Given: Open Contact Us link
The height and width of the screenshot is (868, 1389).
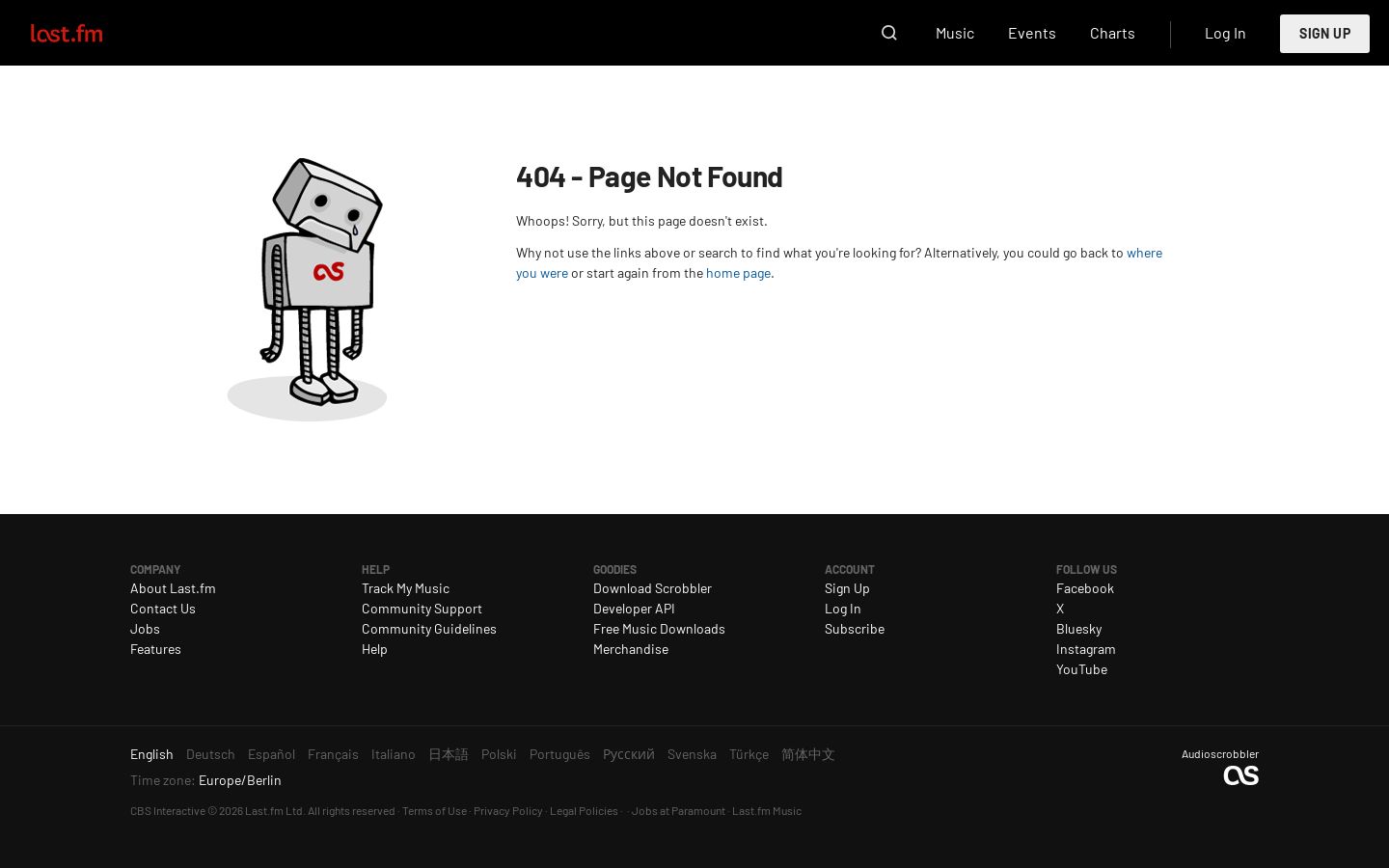Looking at the screenshot, I should click(x=163, y=609).
